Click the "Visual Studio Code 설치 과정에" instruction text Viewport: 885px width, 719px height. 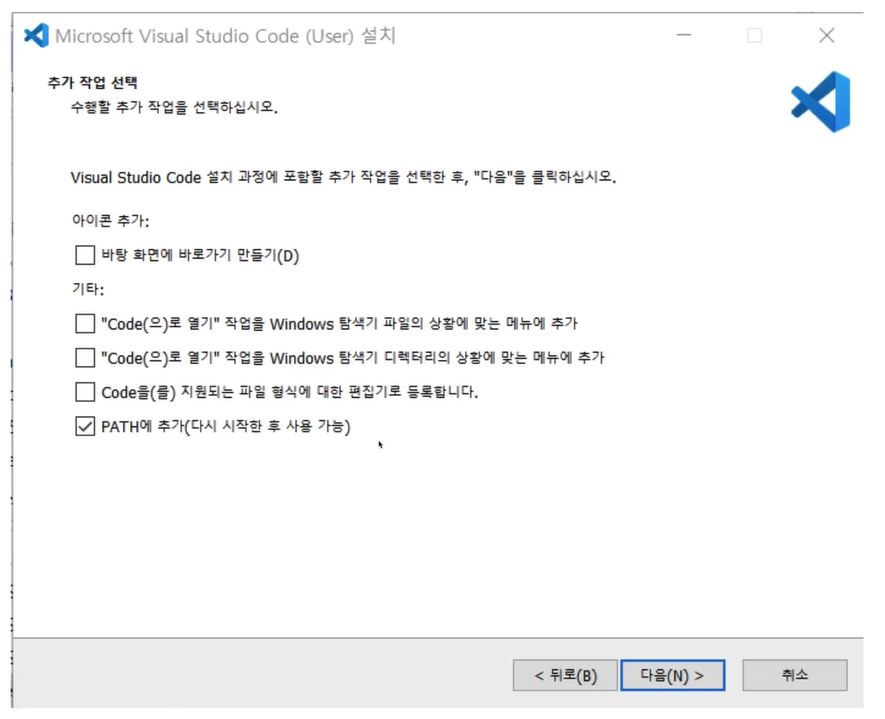pyautogui.click(x=343, y=177)
